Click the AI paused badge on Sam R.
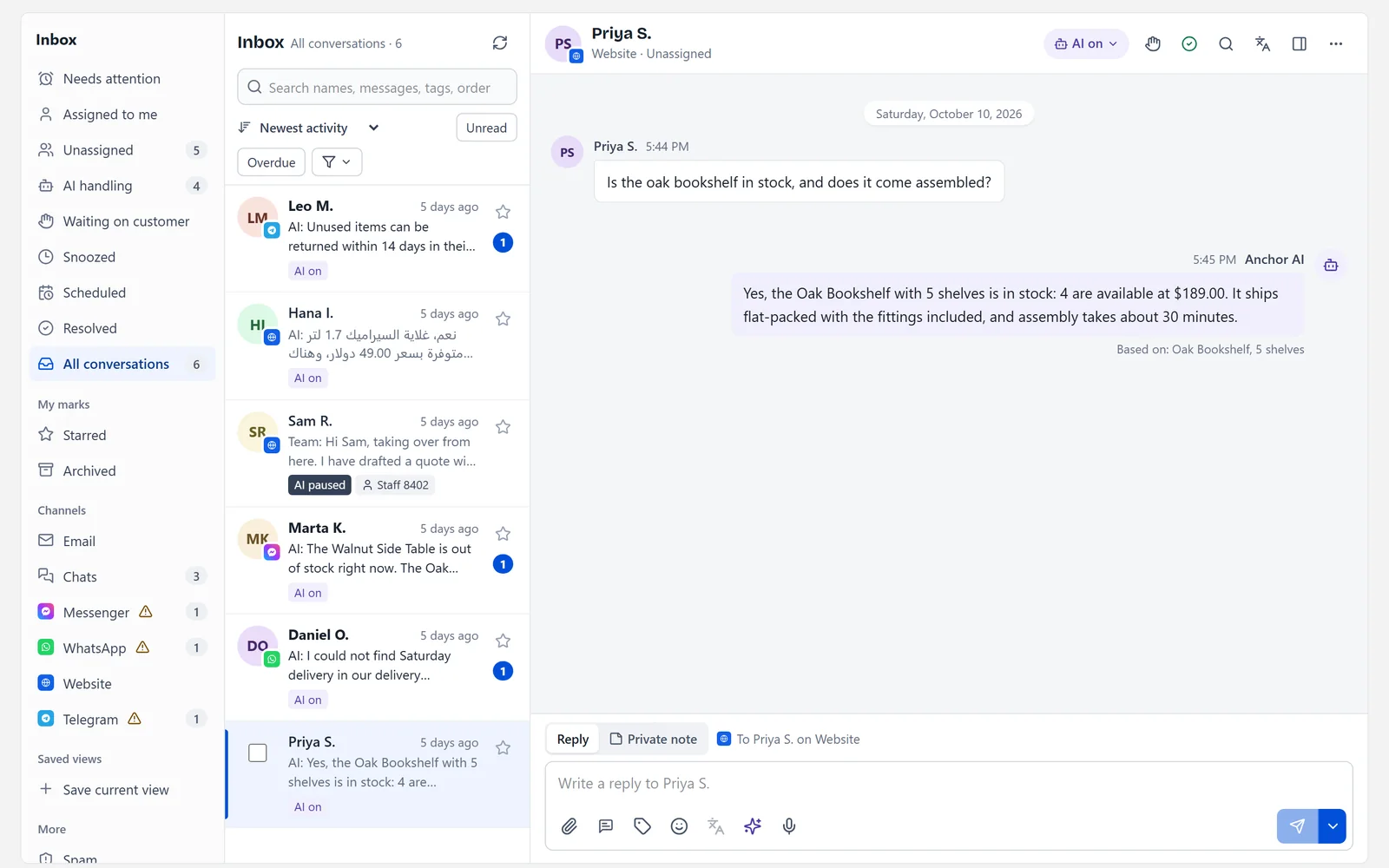The image size is (1389, 868). (319, 485)
